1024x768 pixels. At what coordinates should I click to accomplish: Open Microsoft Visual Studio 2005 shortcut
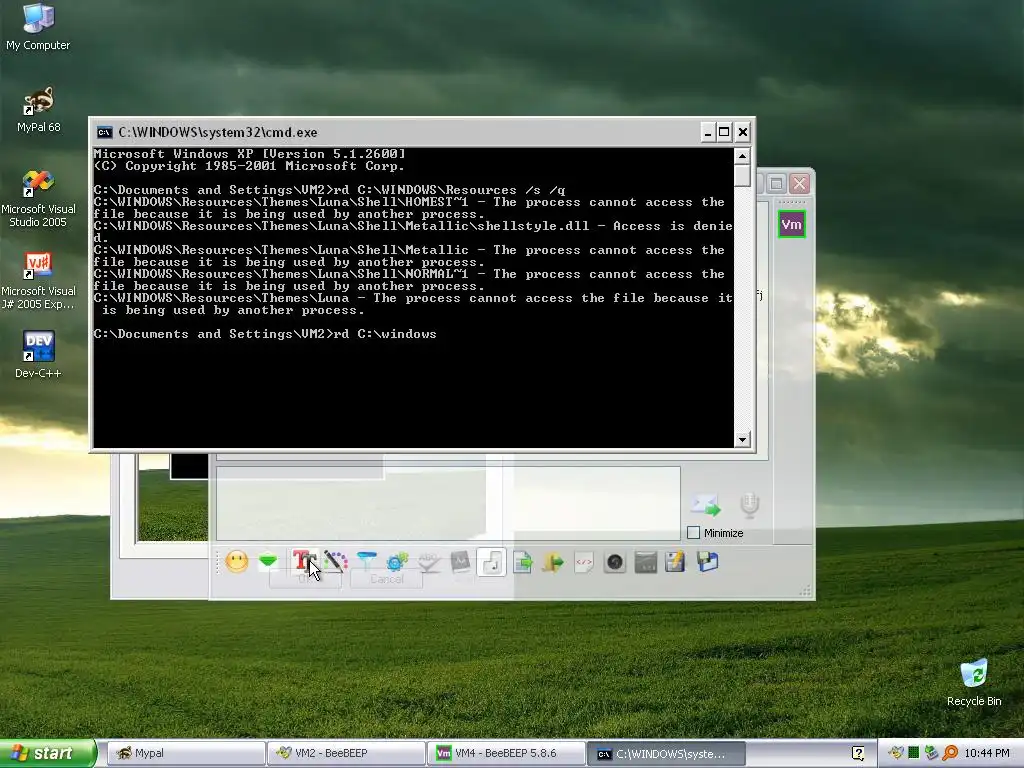(x=38, y=198)
